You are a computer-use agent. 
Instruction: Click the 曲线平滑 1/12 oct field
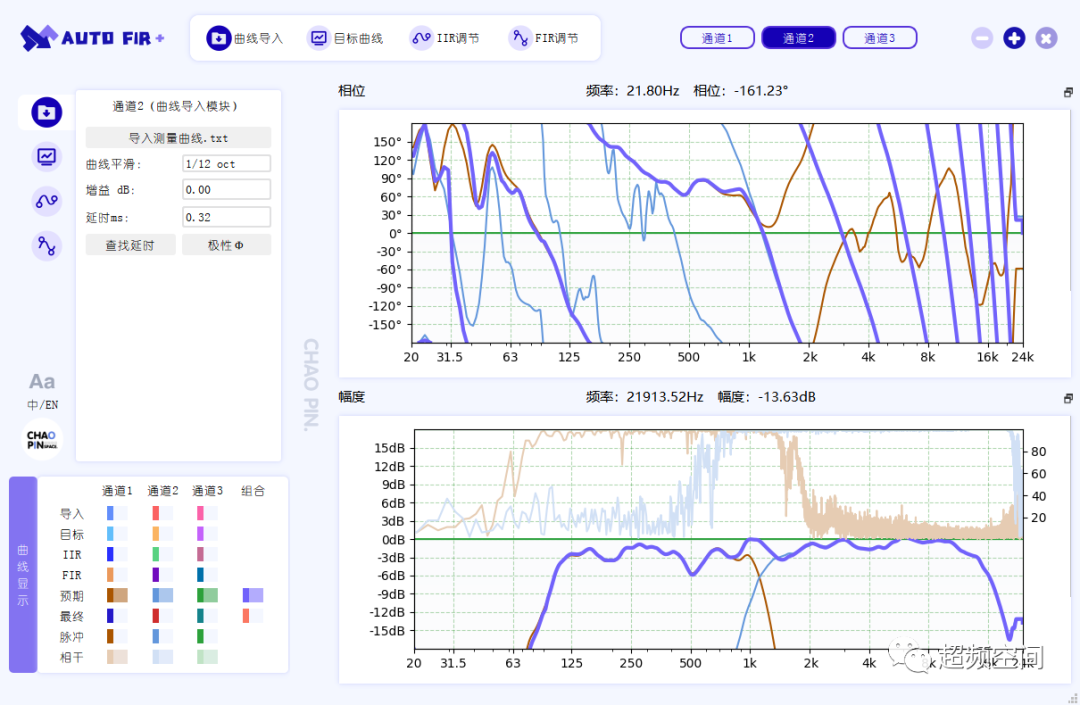click(226, 164)
